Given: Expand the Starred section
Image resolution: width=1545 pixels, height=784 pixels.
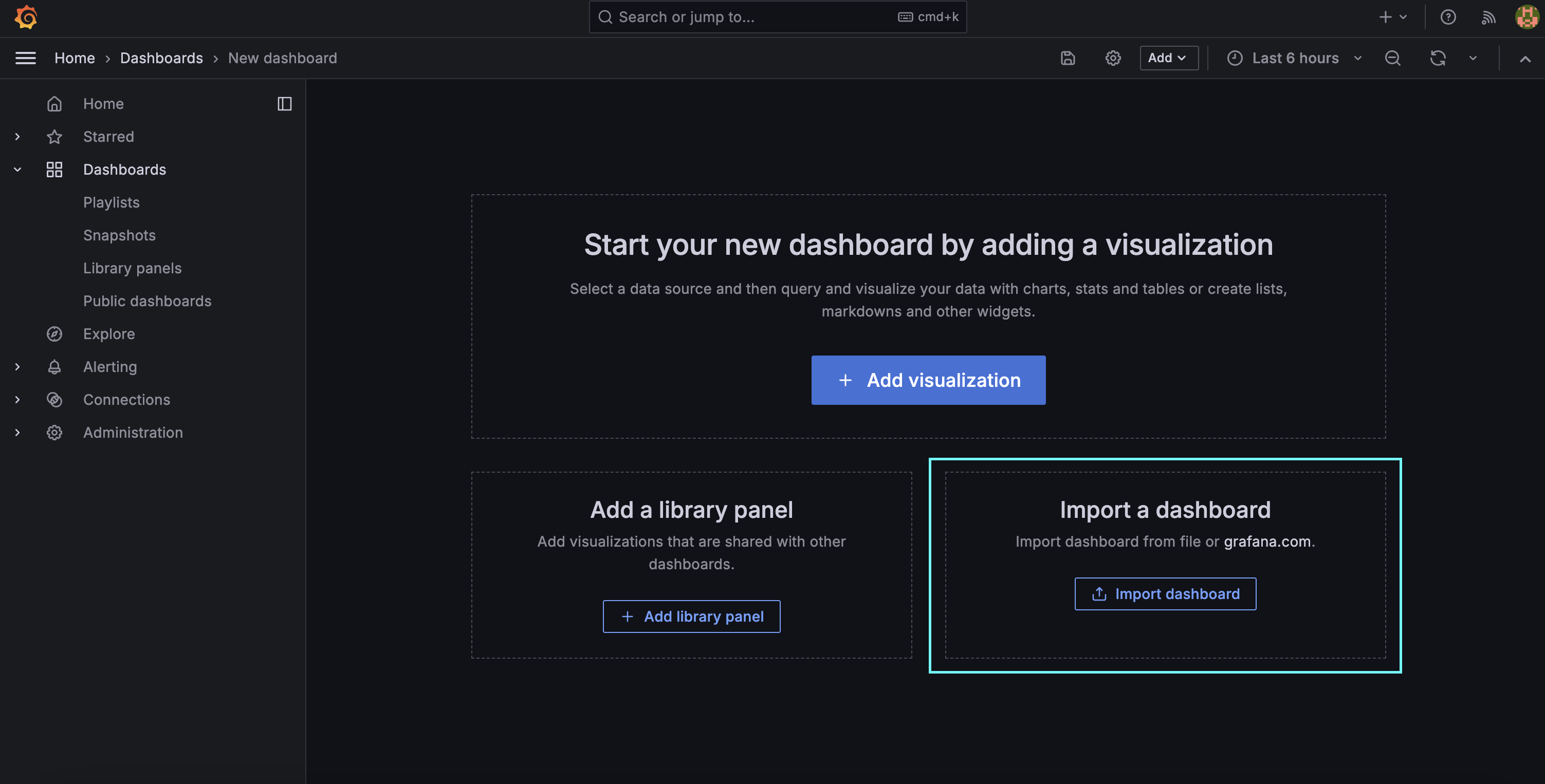Looking at the screenshot, I should [x=17, y=137].
